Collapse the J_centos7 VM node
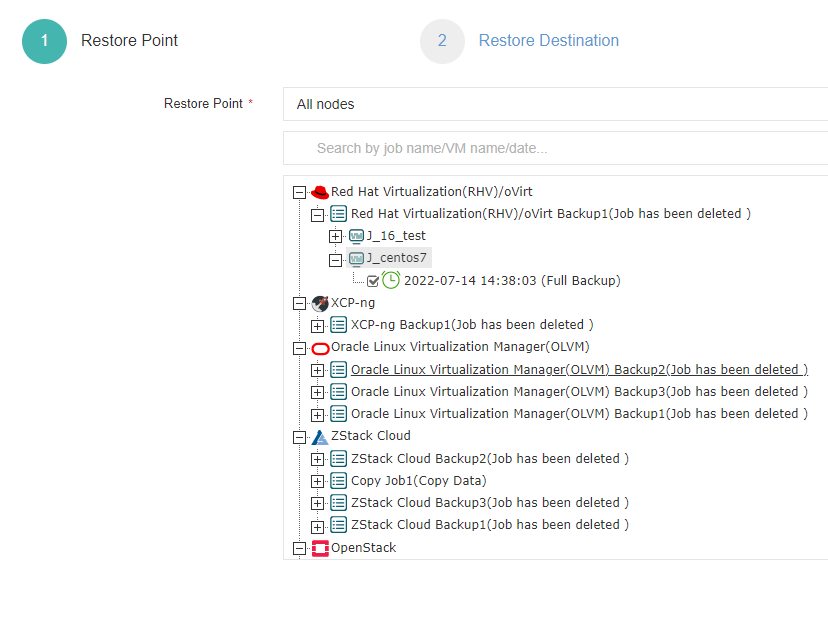Screen dimensions: 828x623 pos(336,259)
